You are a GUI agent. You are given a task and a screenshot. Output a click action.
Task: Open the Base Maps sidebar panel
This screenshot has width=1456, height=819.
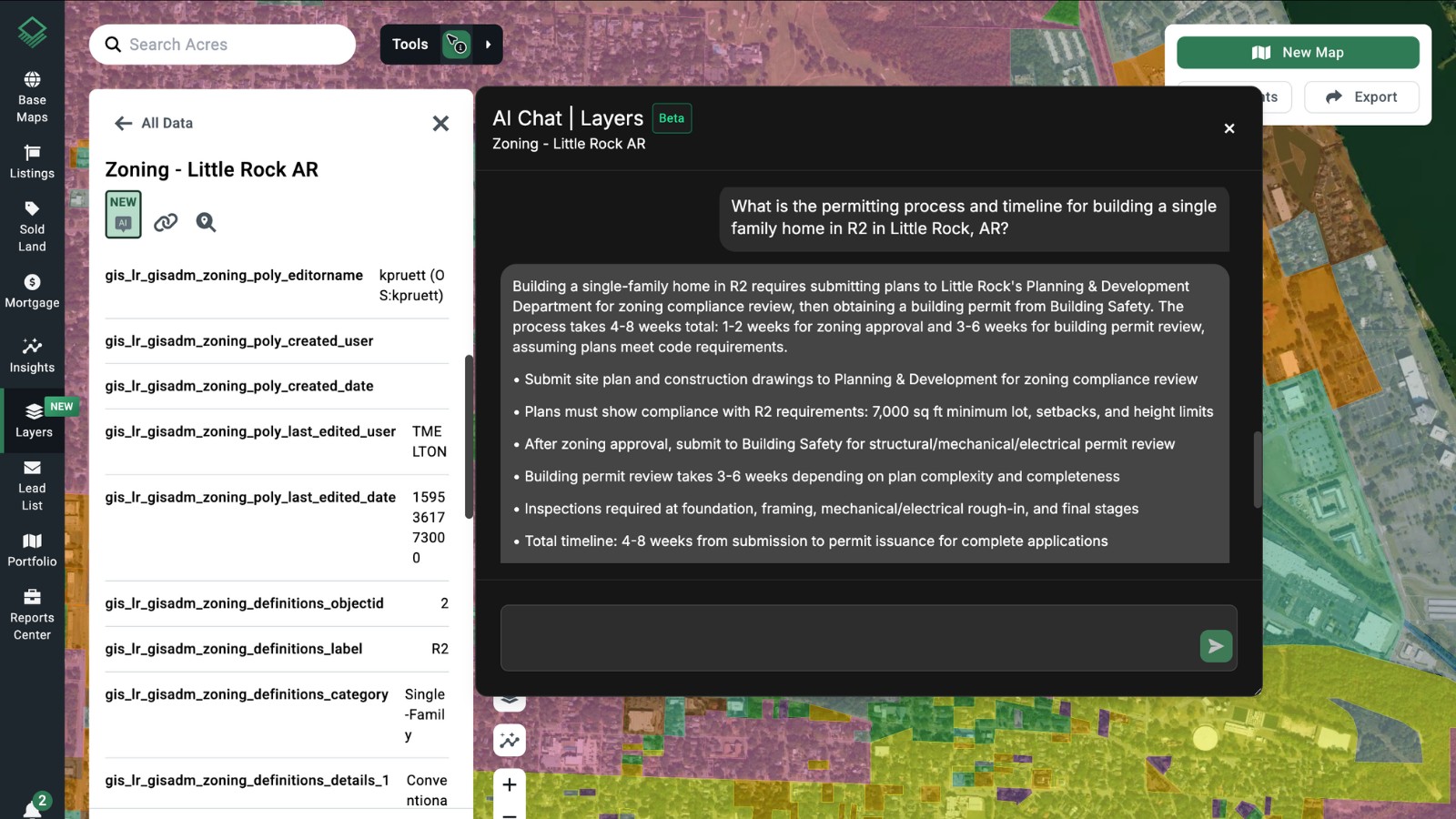coord(32,96)
